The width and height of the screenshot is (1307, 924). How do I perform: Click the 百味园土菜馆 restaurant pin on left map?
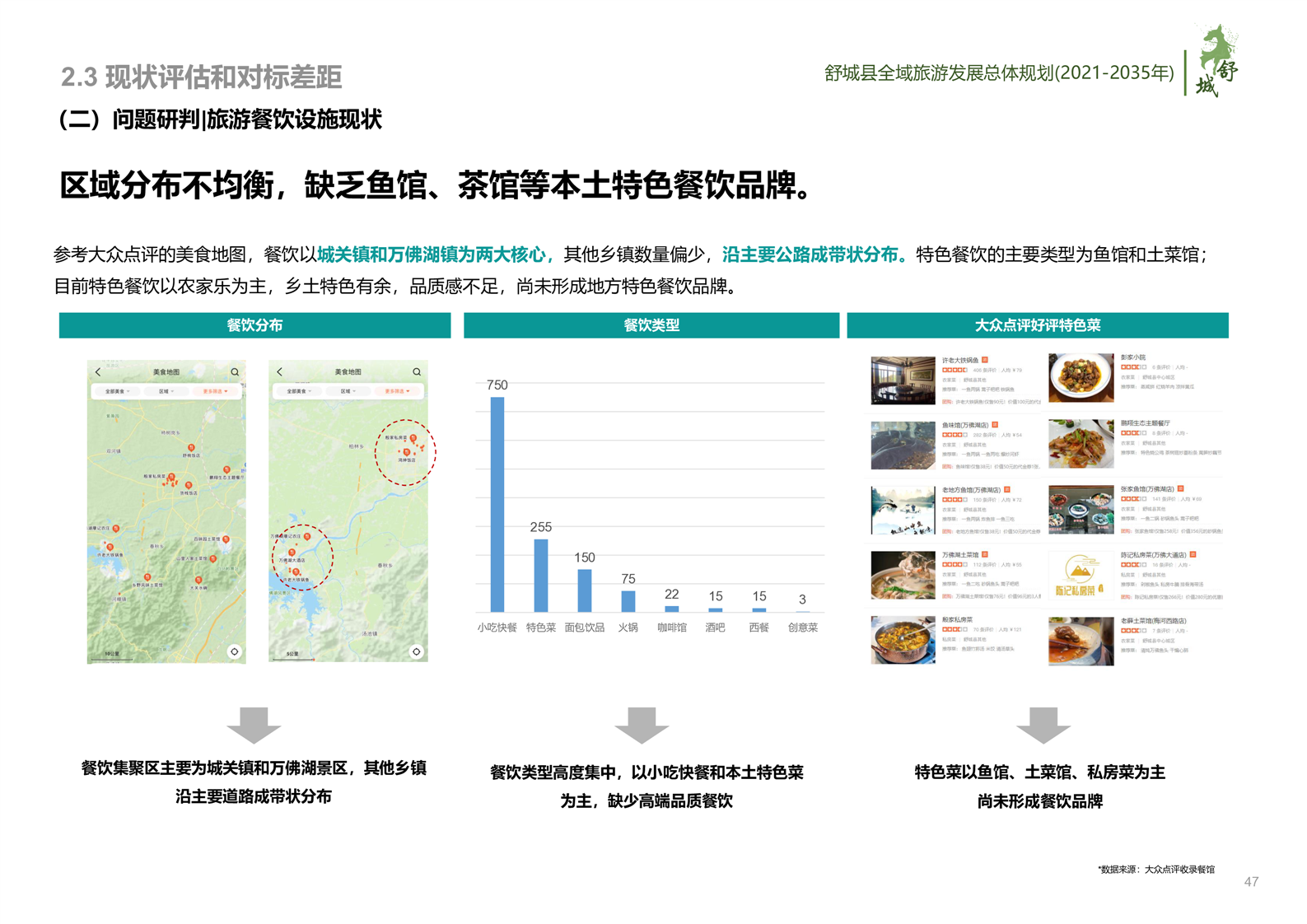click(226, 540)
